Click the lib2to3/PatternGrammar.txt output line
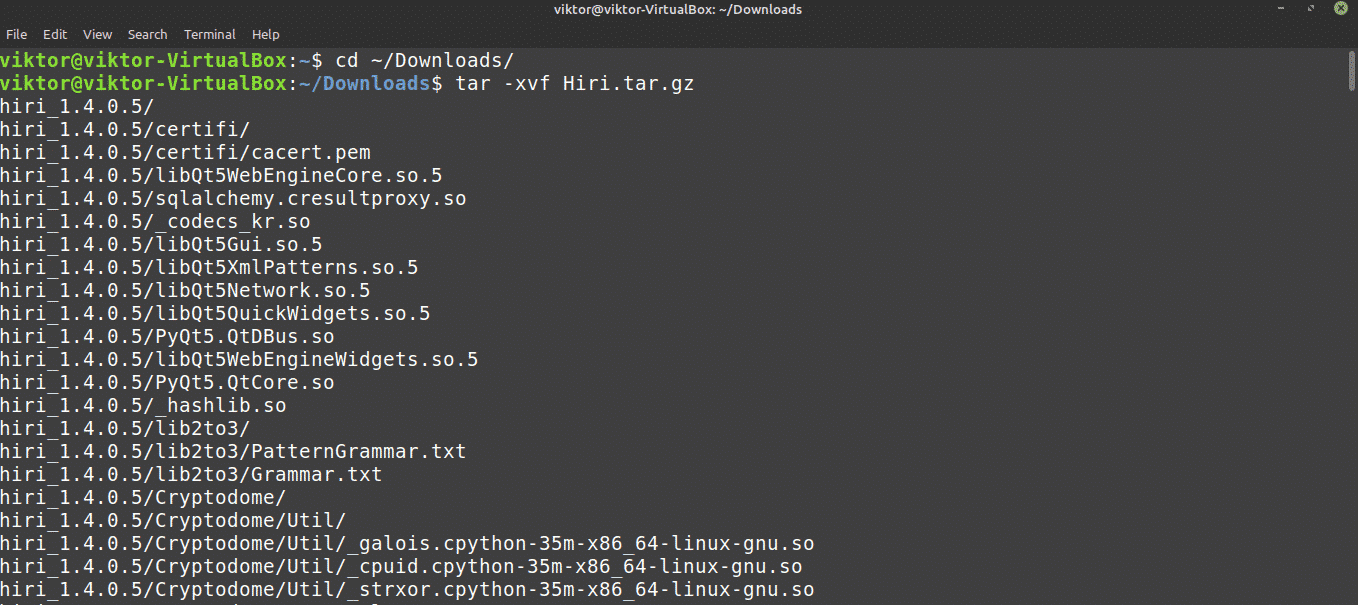The width and height of the screenshot is (1358, 605). tap(233, 452)
